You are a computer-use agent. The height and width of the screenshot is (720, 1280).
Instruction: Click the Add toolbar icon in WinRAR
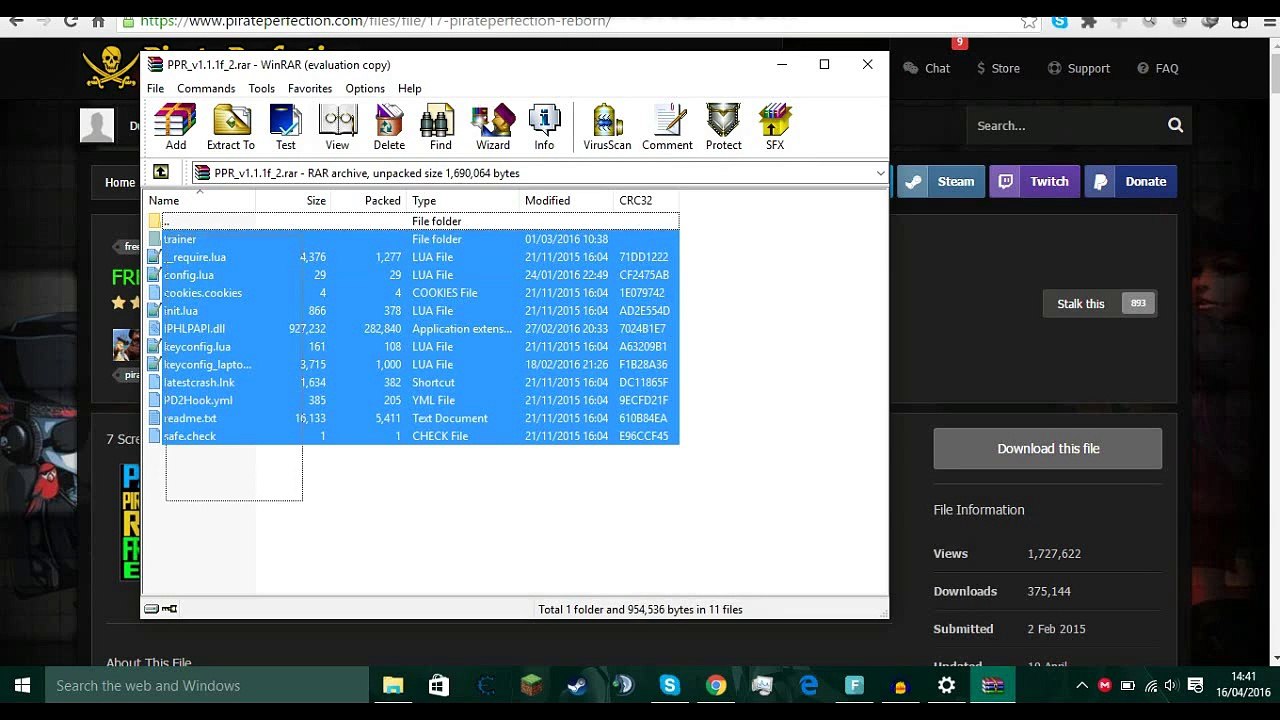tap(175, 127)
